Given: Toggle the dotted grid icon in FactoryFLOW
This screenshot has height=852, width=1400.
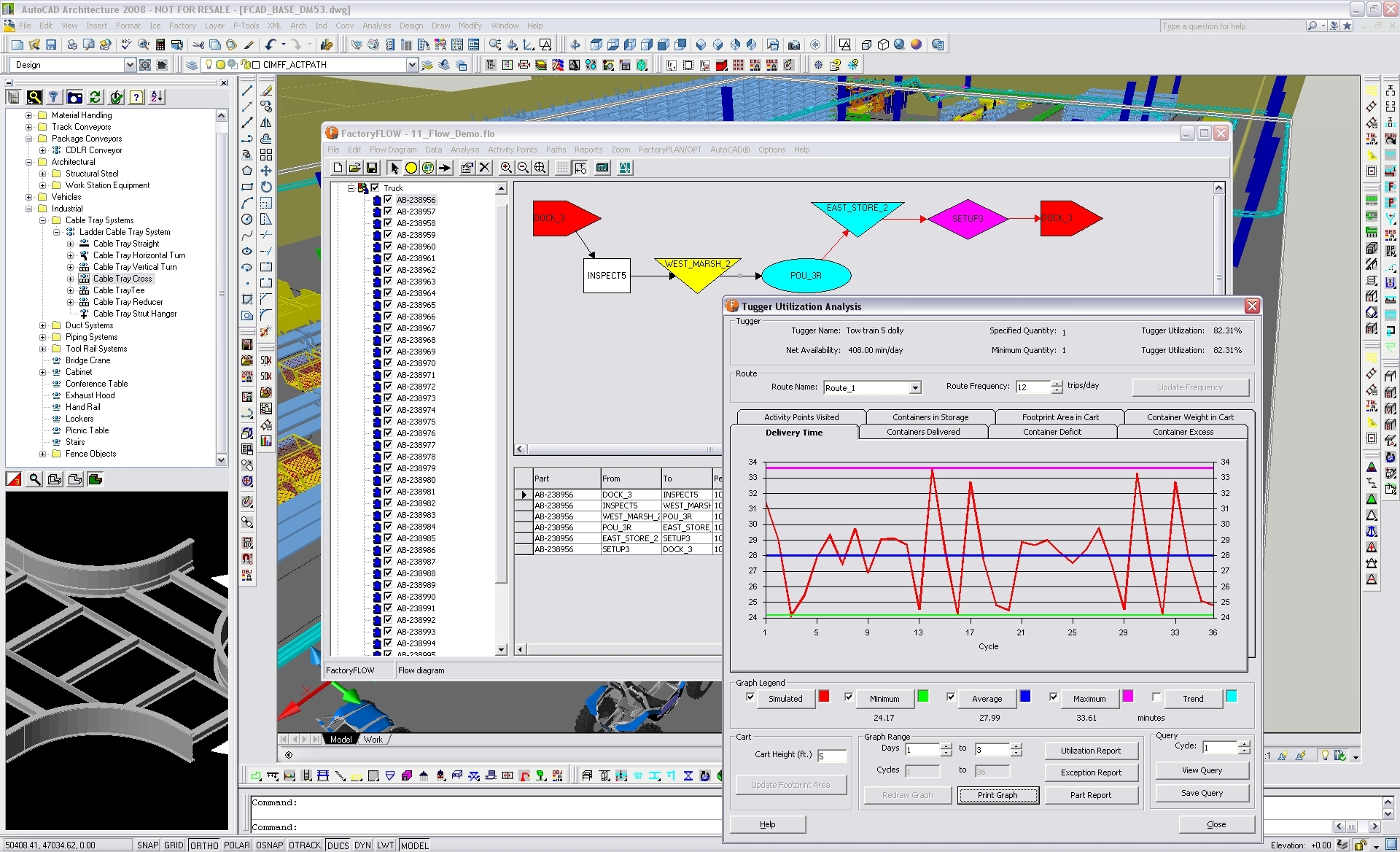Looking at the screenshot, I should point(562,168).
